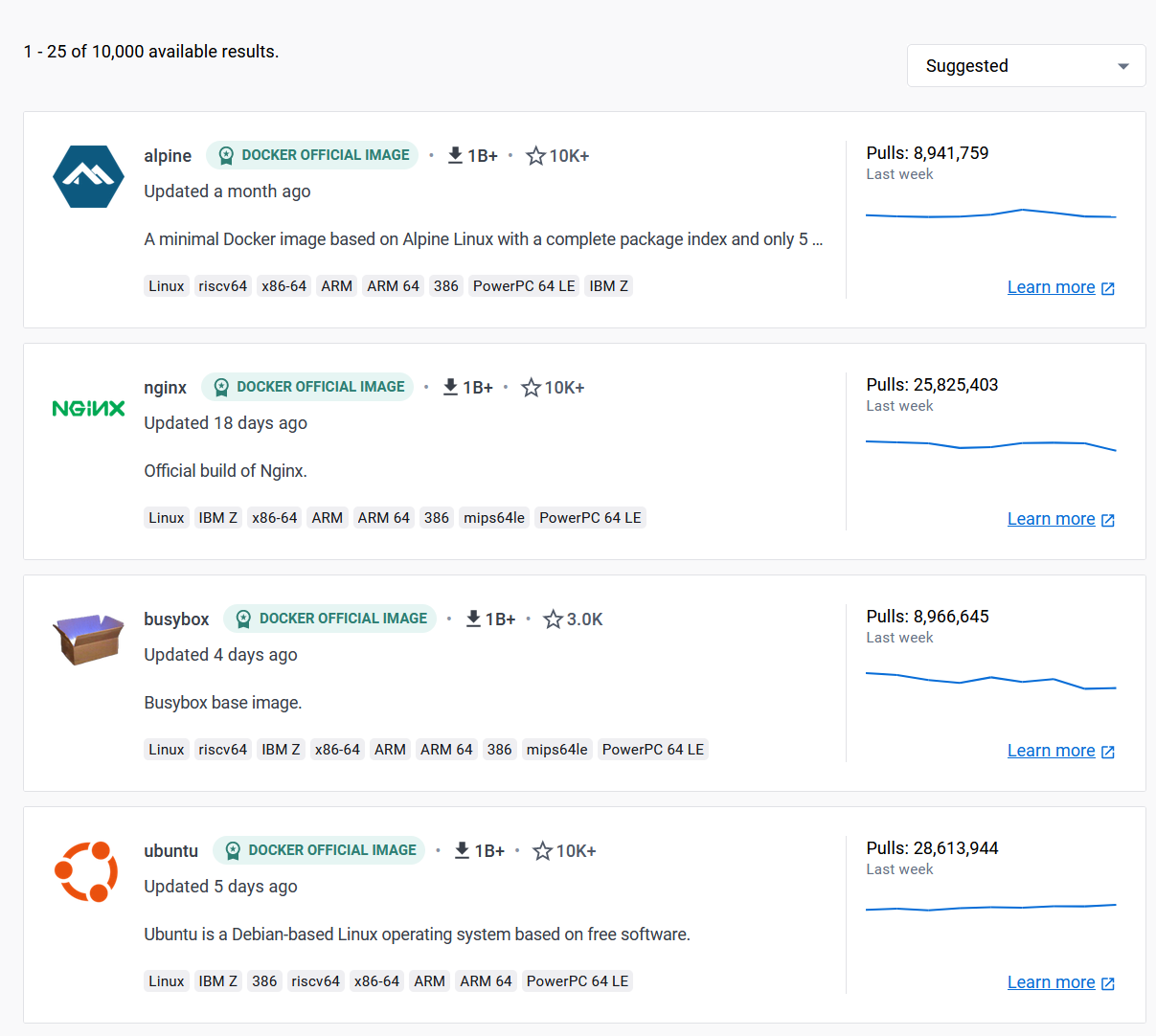Open Learn more link for alpine
1156x1036 pixels.
tap(1052, 287)
